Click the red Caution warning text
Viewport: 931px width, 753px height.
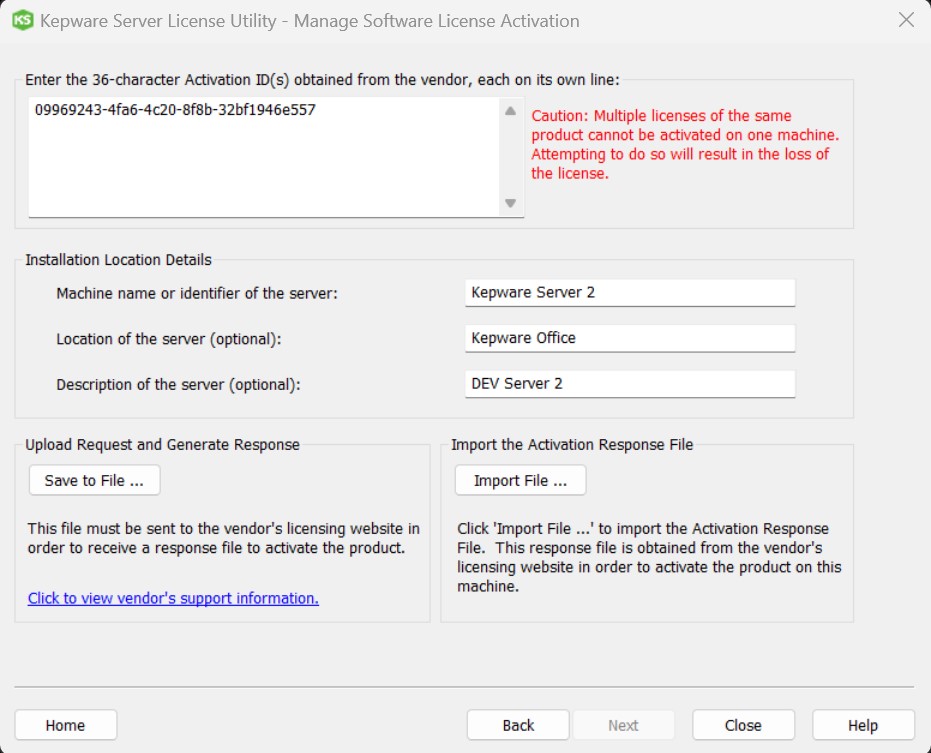pyautogui.click(x=684, y=145)
